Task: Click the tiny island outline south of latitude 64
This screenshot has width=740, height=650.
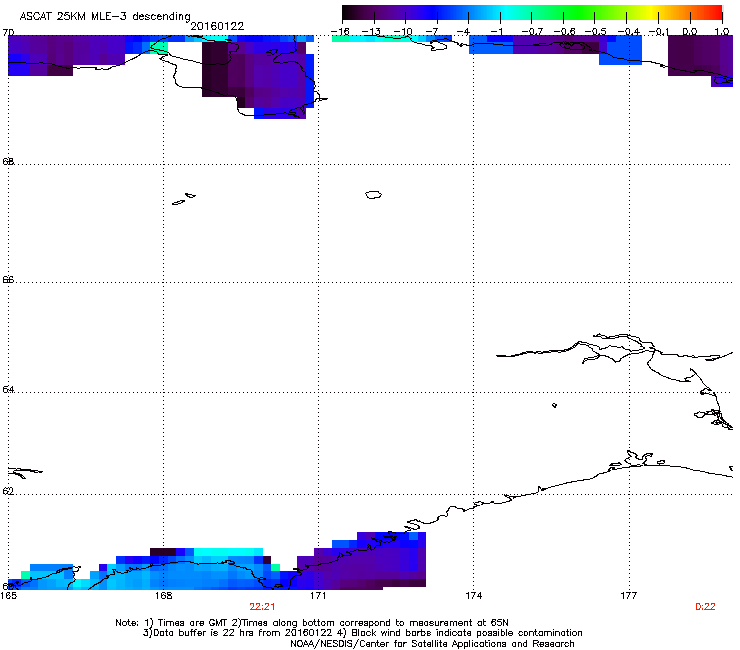Action: click(x=555, y=405)
